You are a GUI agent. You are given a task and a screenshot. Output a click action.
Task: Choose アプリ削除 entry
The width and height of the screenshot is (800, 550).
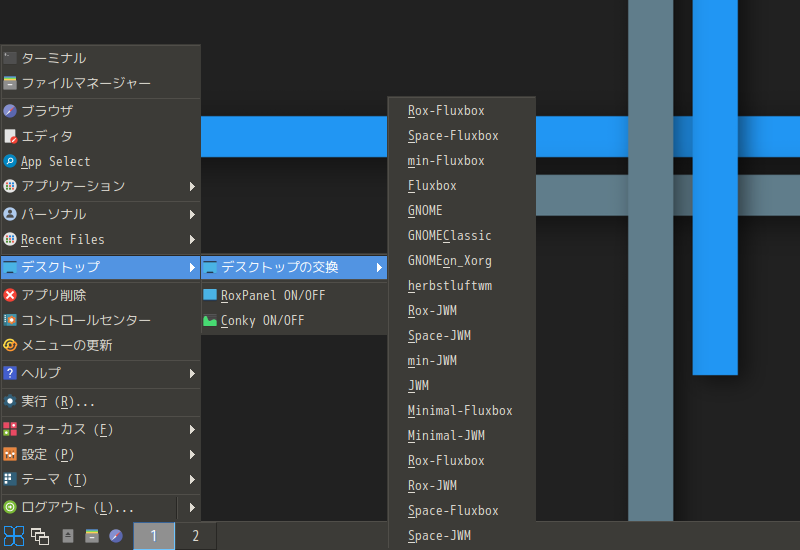(x=101, y=295)
